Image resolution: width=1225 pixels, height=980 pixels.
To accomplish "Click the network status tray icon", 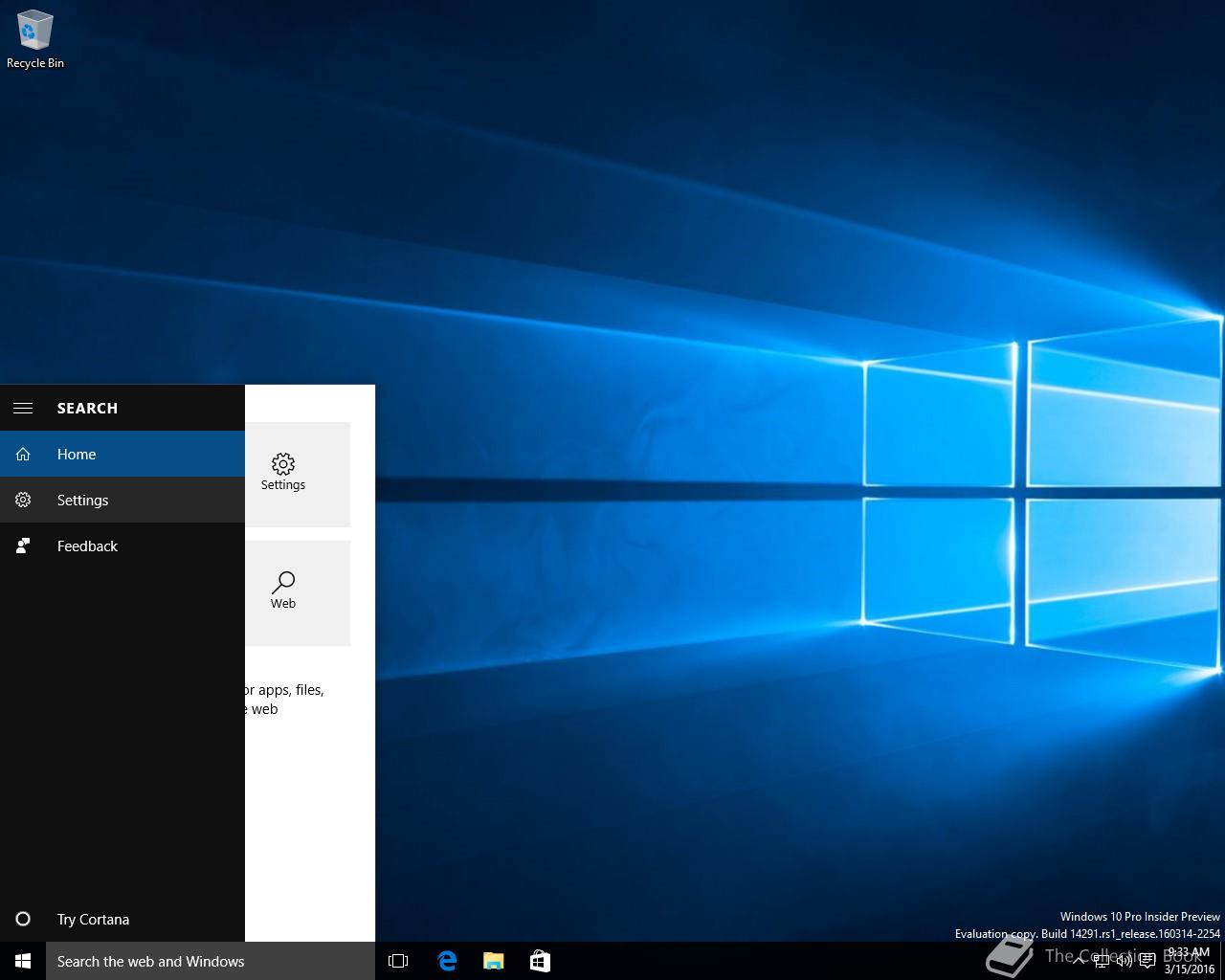I will point(1102,962).
